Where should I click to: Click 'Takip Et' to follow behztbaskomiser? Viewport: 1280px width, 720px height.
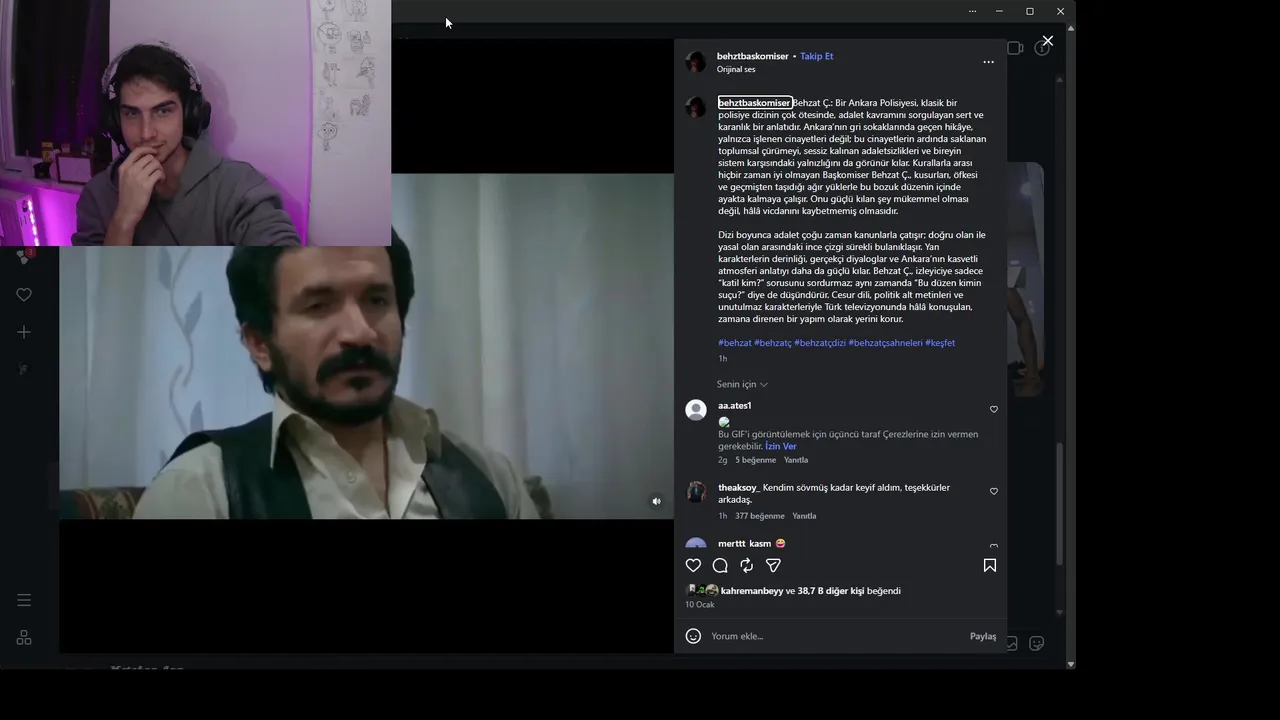pyautogui.click(x=816, y=56)
